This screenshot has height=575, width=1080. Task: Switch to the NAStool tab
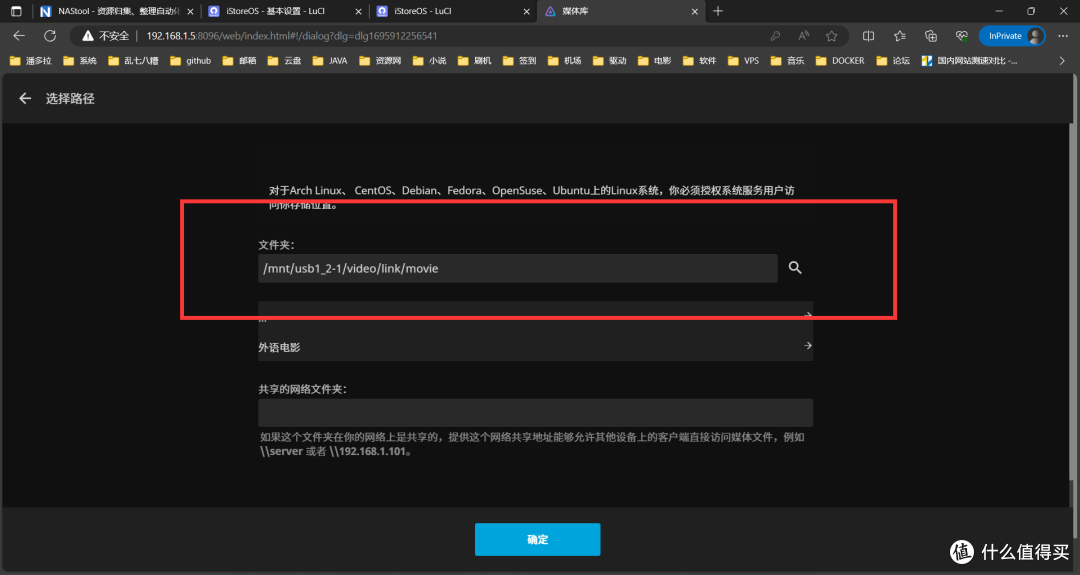tap(116, 12)
